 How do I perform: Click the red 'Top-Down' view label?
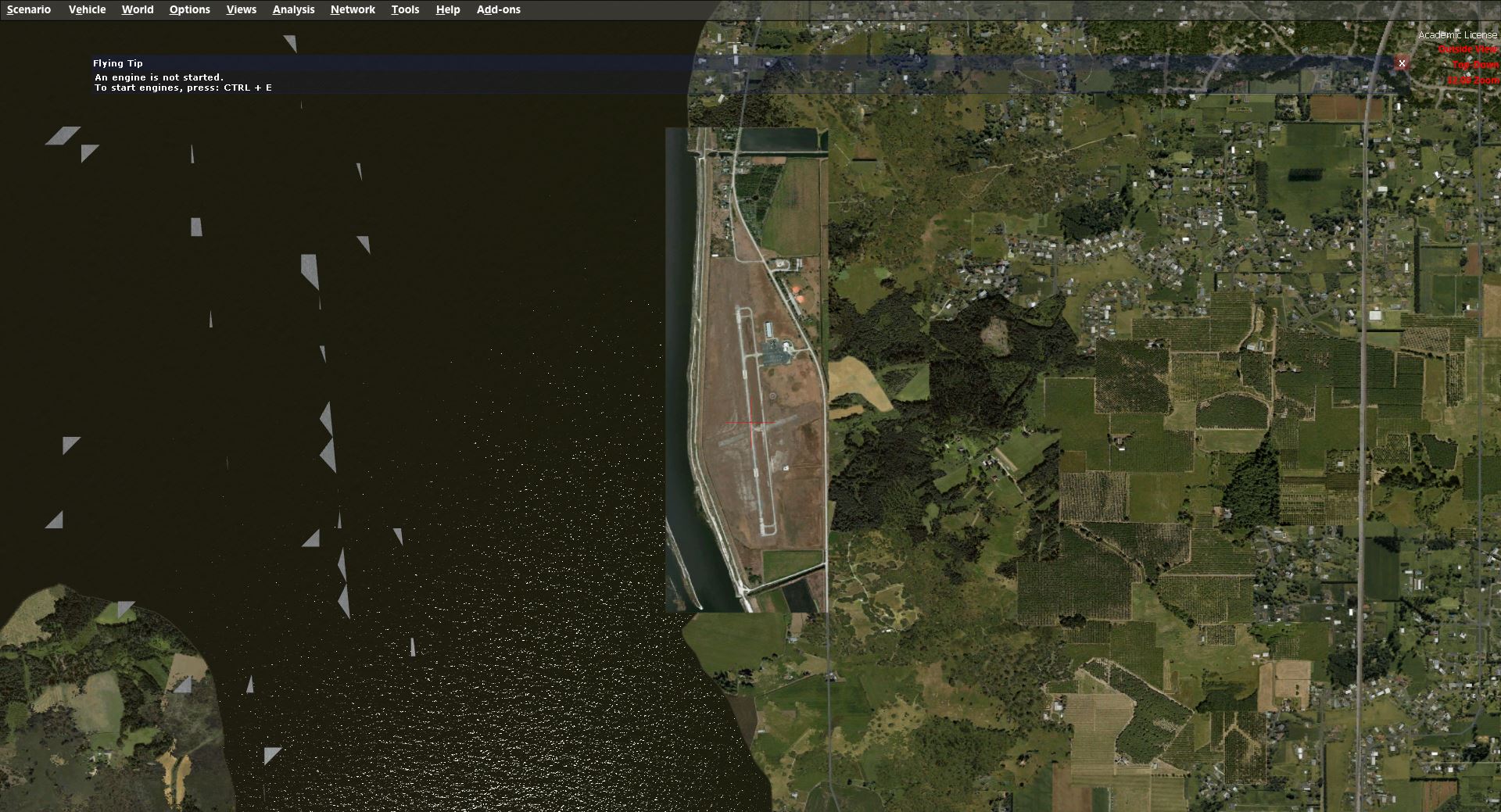tap(1475, 65)
